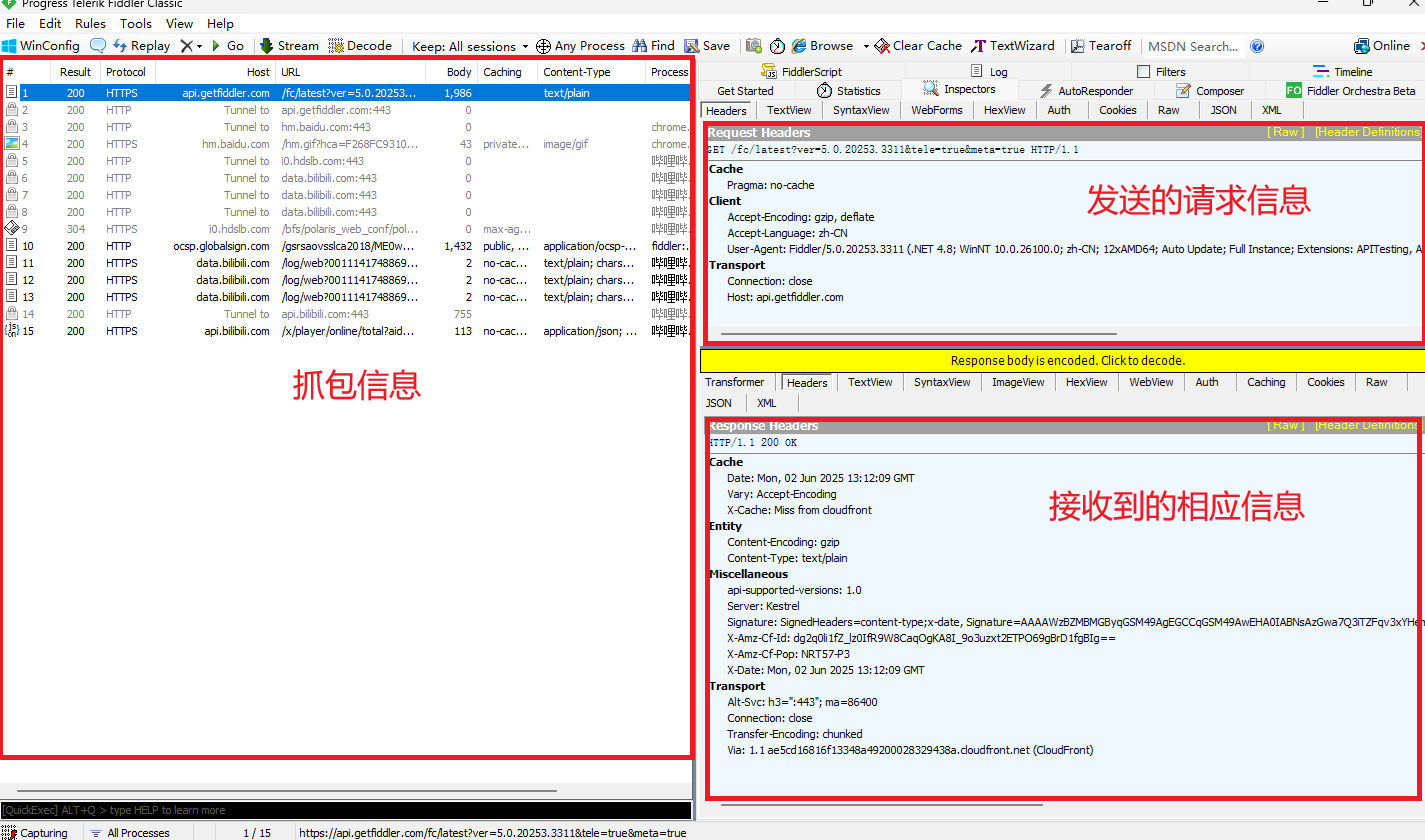This screenshot has height=840, width=1425.
Task: Open the Get Started tab
Action: pyautogui.click(x=745, y=91)
